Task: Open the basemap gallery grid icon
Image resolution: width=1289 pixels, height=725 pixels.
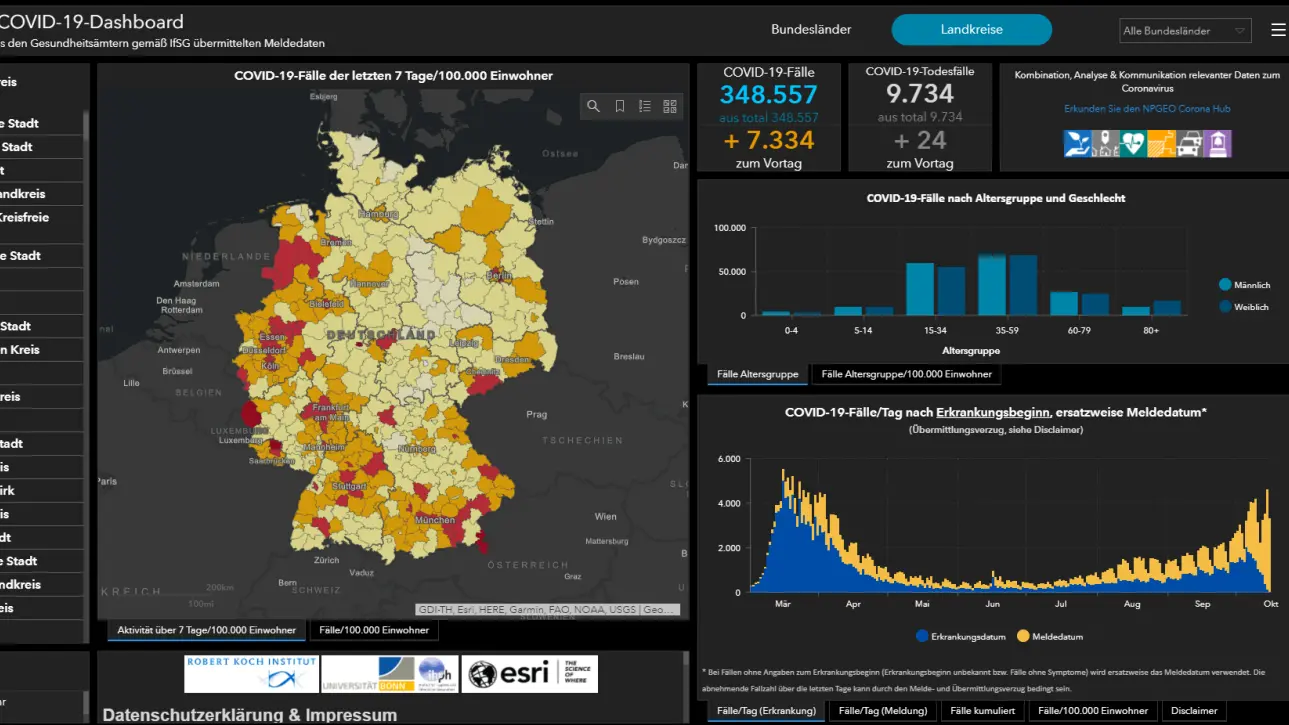Action: [x=670, y=106]
